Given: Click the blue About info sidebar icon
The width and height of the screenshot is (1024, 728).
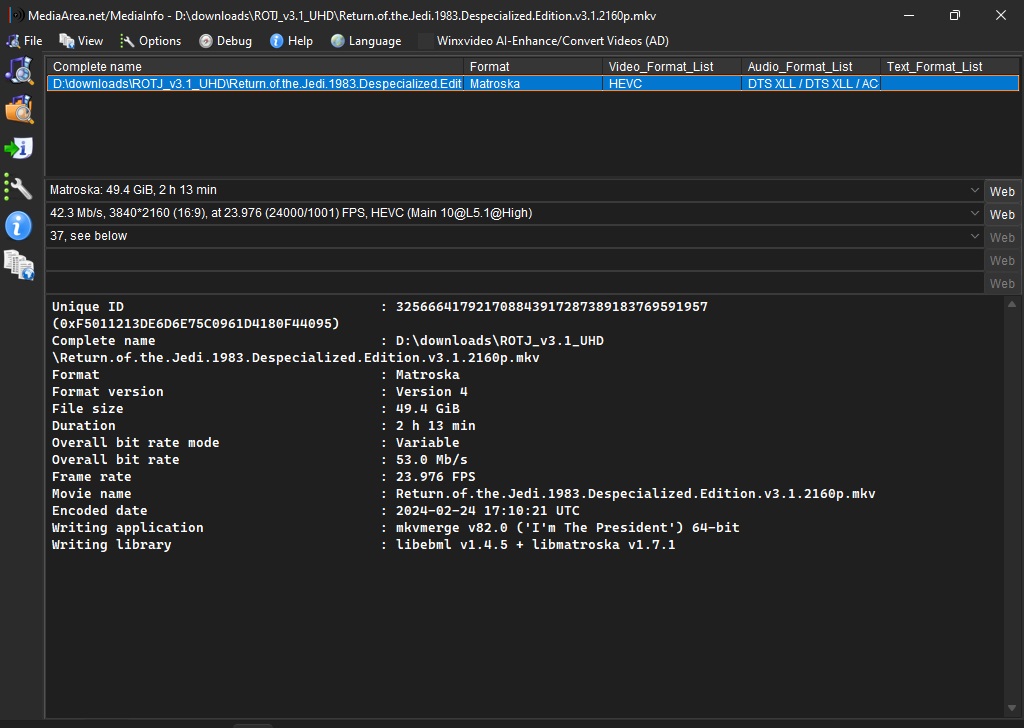Looking at the screenshot, I should (x=19, y=226).
